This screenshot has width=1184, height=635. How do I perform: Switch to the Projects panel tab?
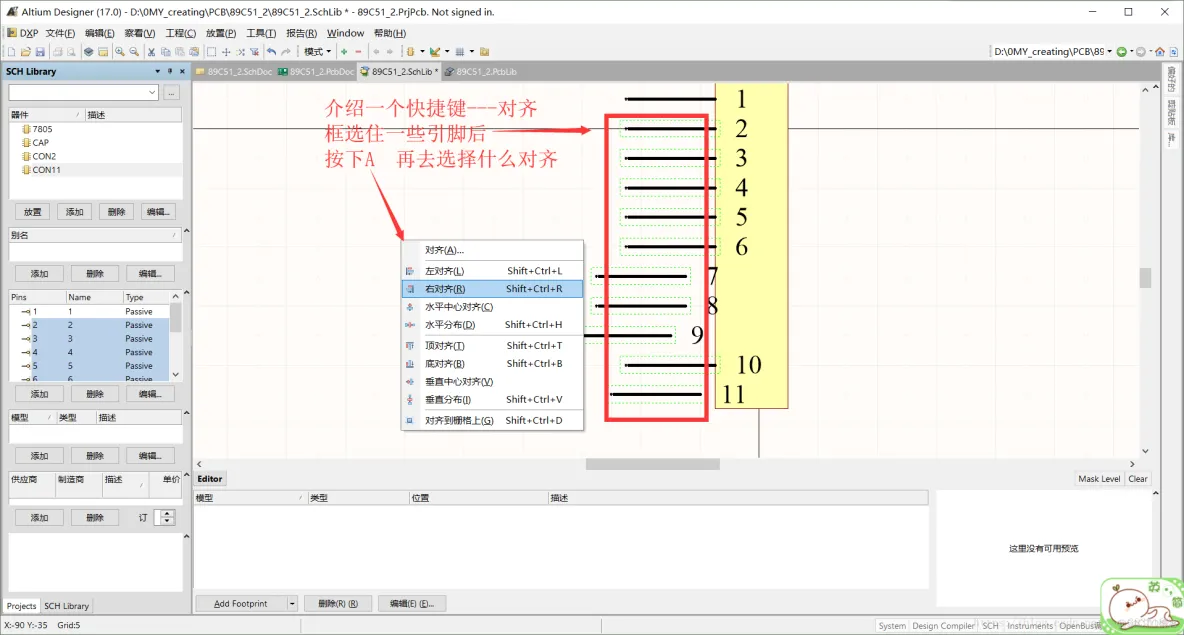tap(21, 606)
